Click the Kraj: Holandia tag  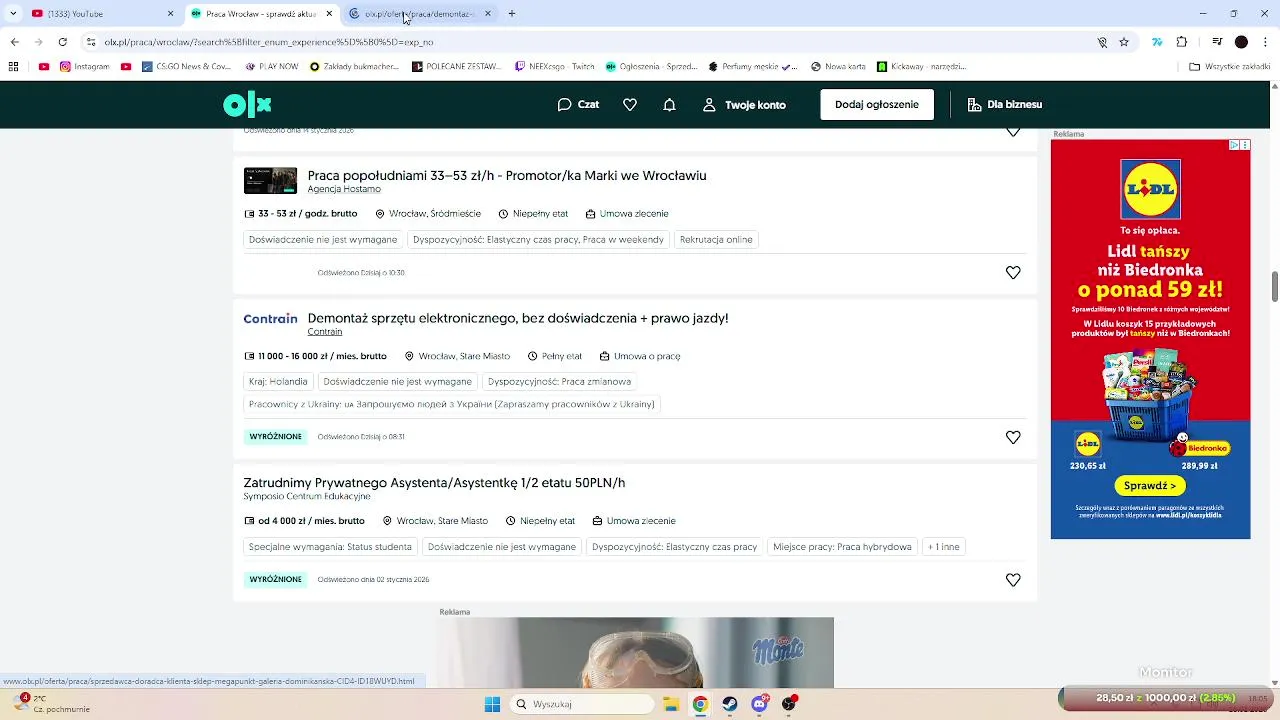pos(278,382)
